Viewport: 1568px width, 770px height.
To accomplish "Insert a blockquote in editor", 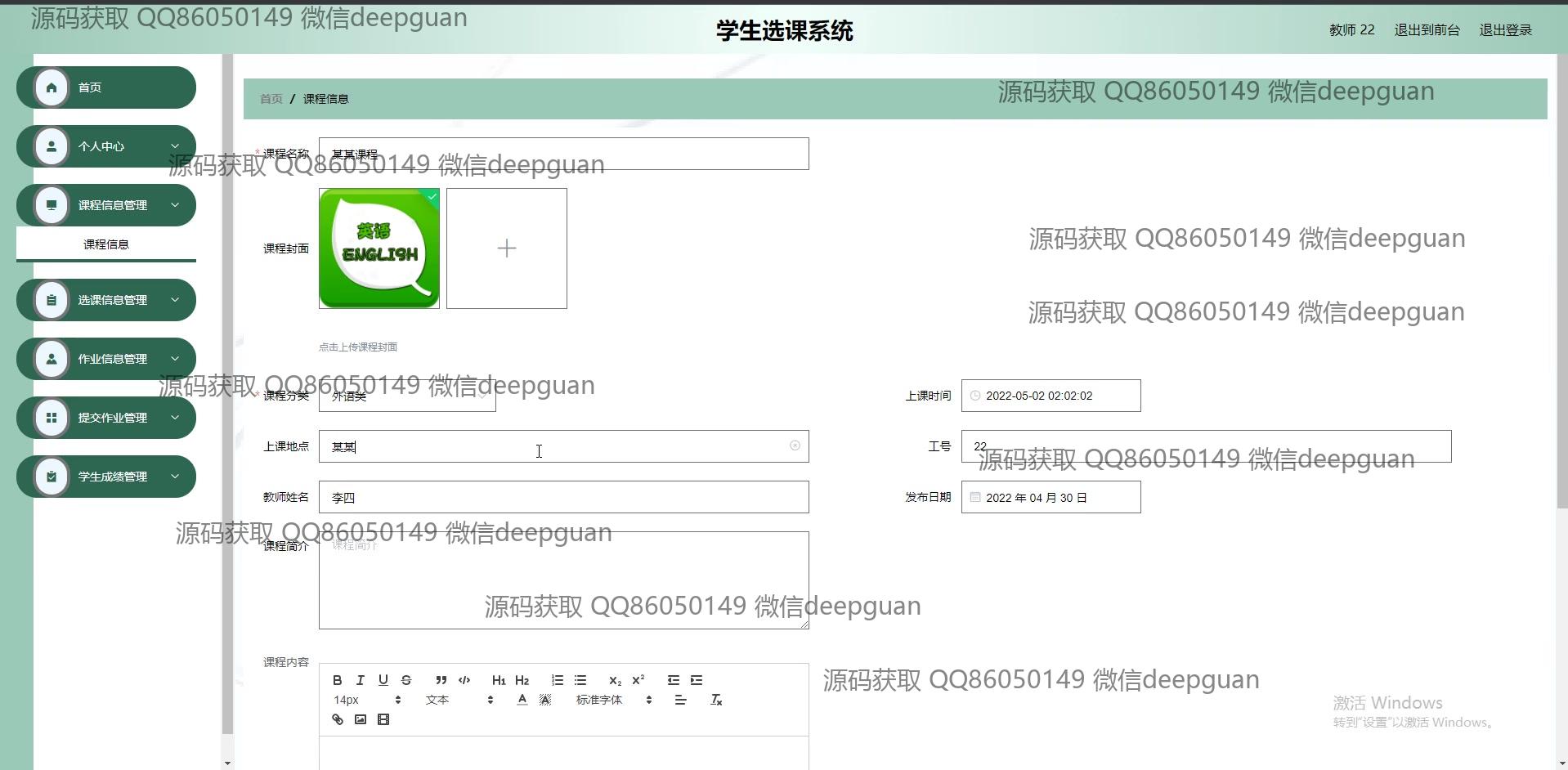I will point(441,680).
